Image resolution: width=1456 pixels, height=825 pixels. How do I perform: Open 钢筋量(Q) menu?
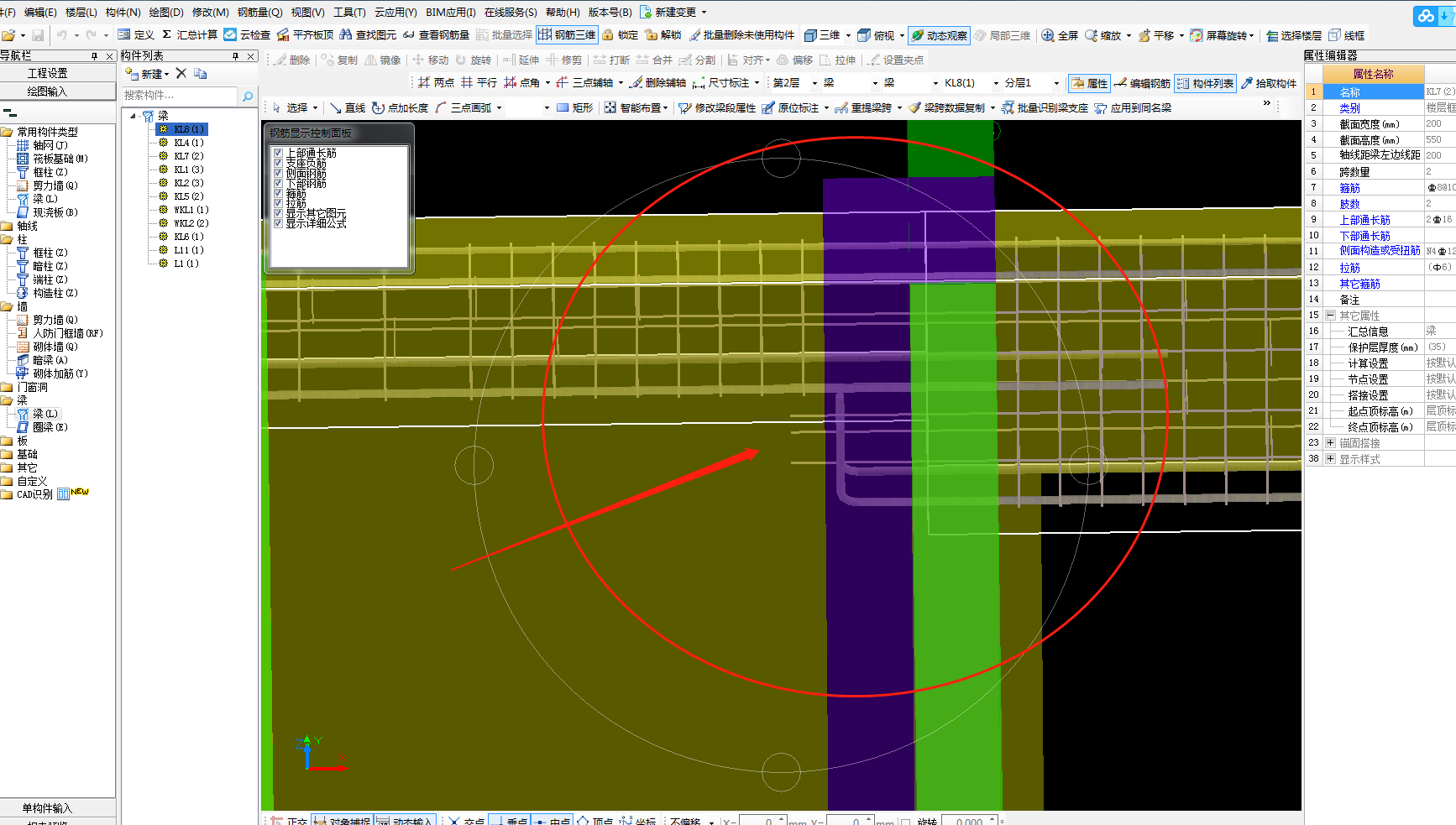point(260,12)
